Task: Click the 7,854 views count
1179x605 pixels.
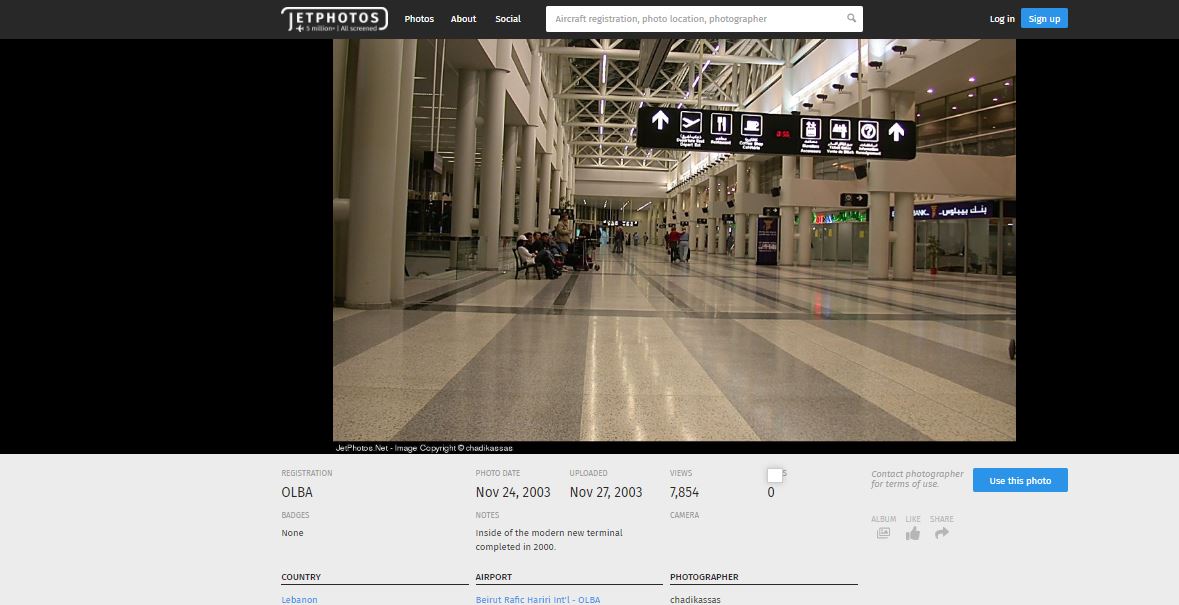Action: tap(684, 492)
